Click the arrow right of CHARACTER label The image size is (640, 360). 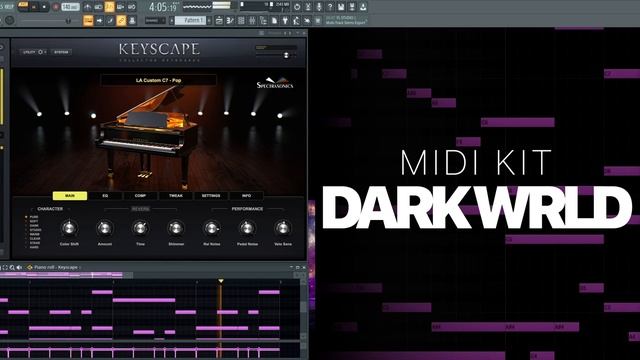point(68,209)
